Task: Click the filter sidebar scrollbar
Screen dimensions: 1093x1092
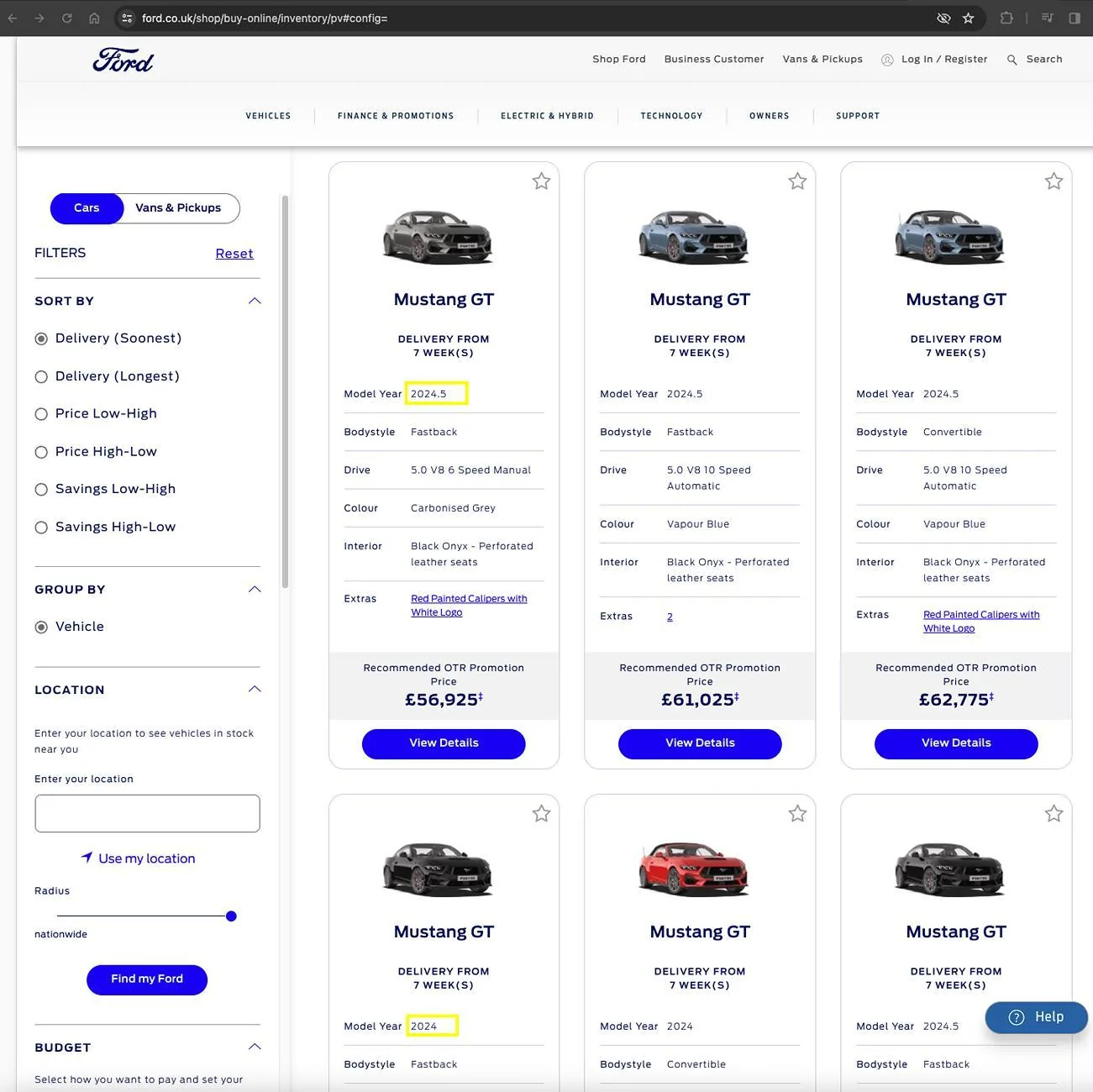Action: tap(285, 391)
